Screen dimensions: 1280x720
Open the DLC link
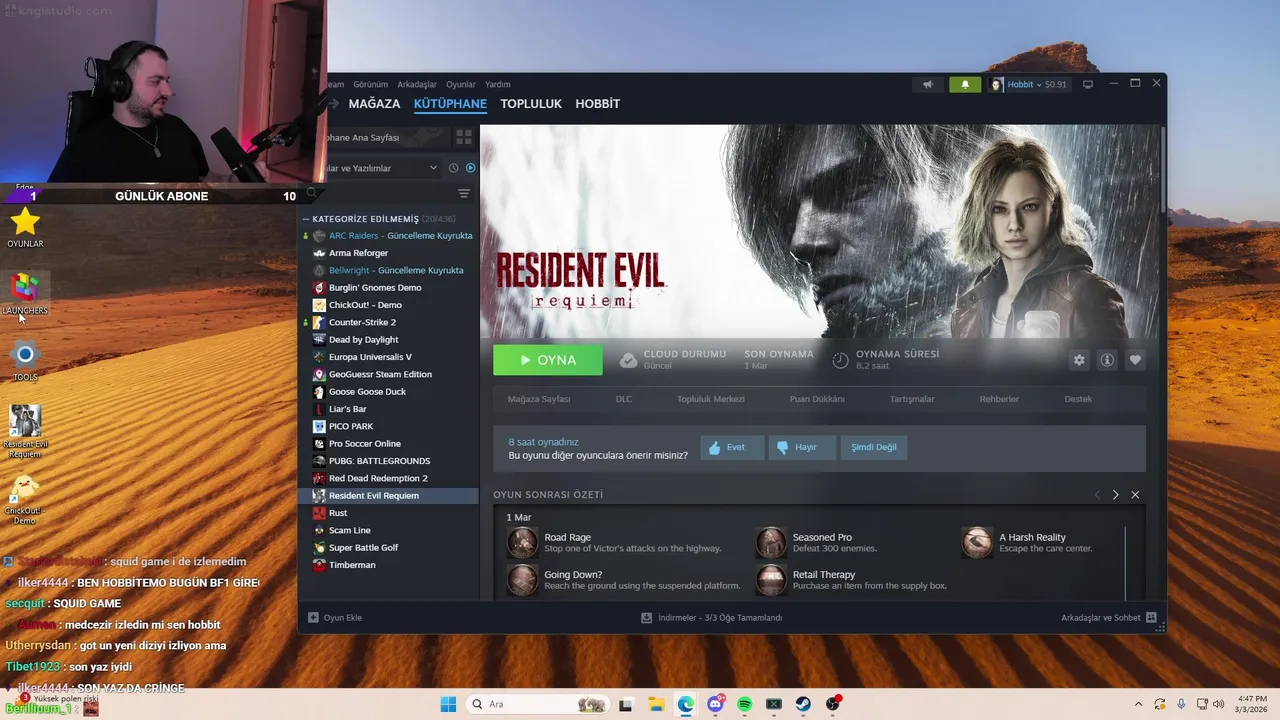624,399
